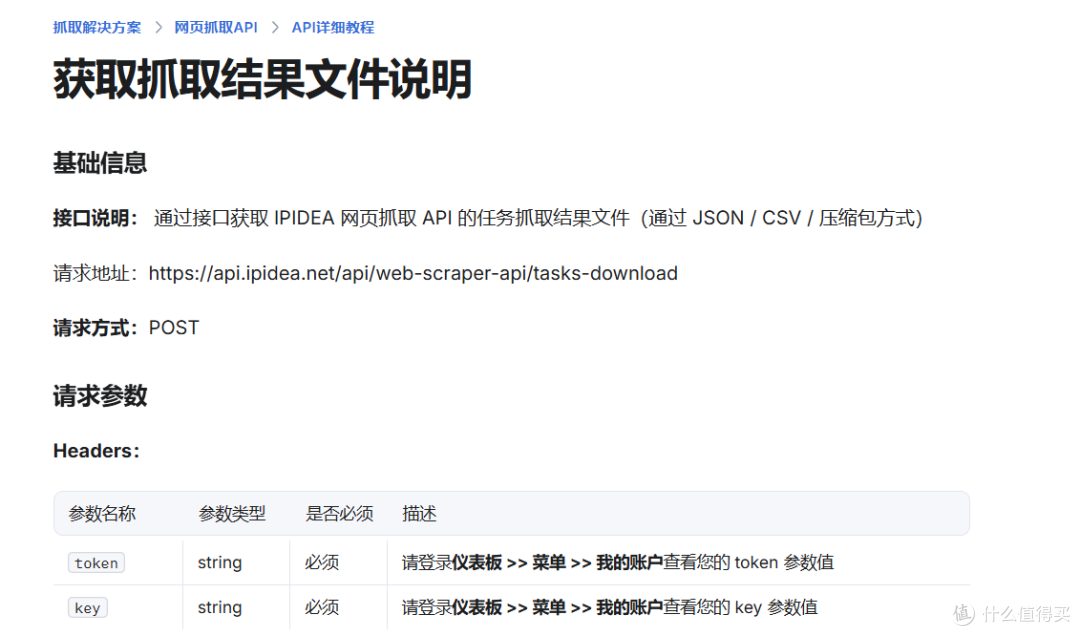
Task: Click the tasks-download request URL text
Action: click(413, 274)
